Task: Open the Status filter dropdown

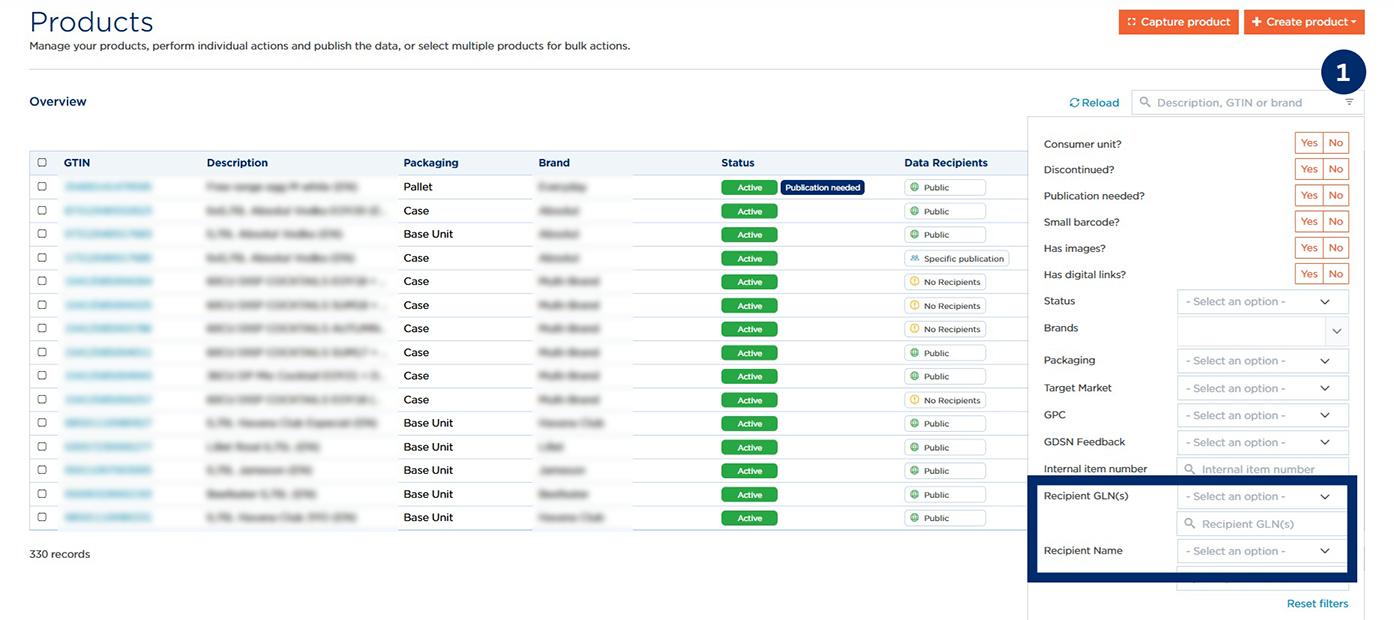Action: [x=1262, y=301]
